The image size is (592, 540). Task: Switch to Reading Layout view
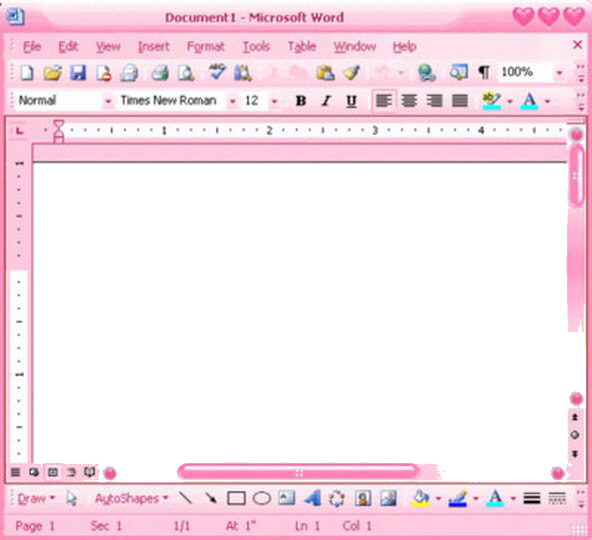[x=89, y=472]
